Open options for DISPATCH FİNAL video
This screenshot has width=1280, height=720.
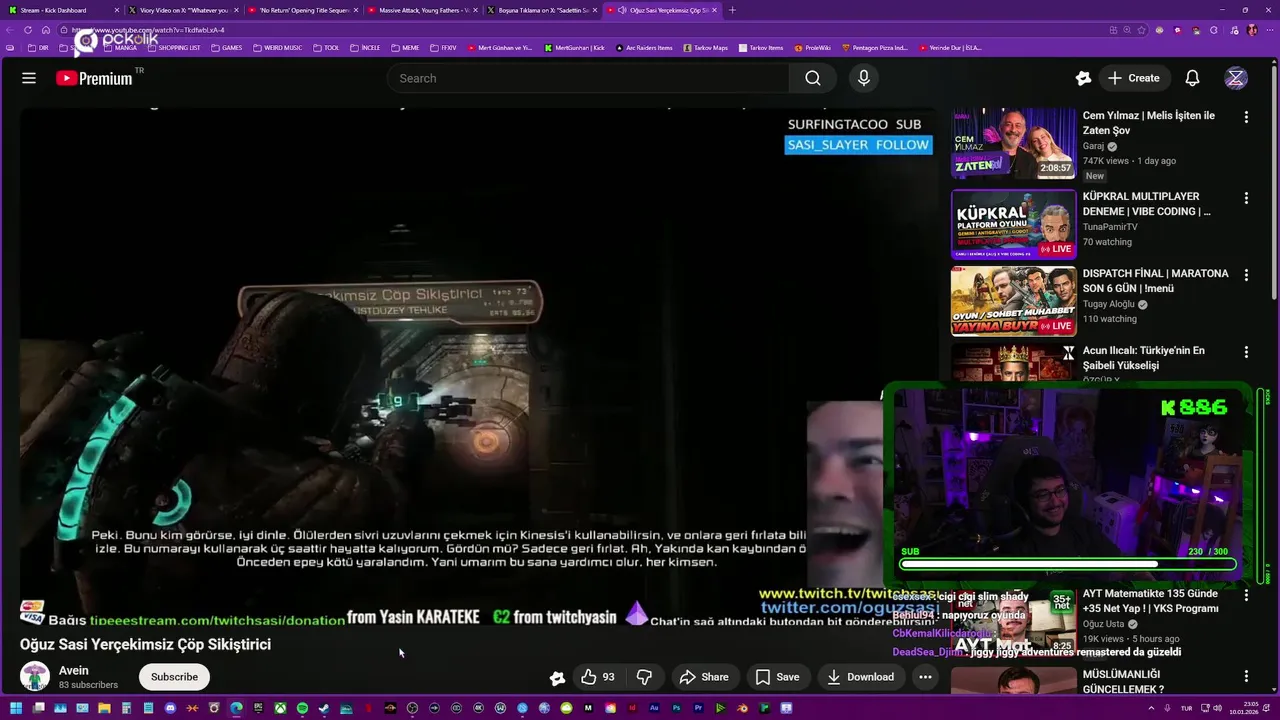pos(1246,275)
